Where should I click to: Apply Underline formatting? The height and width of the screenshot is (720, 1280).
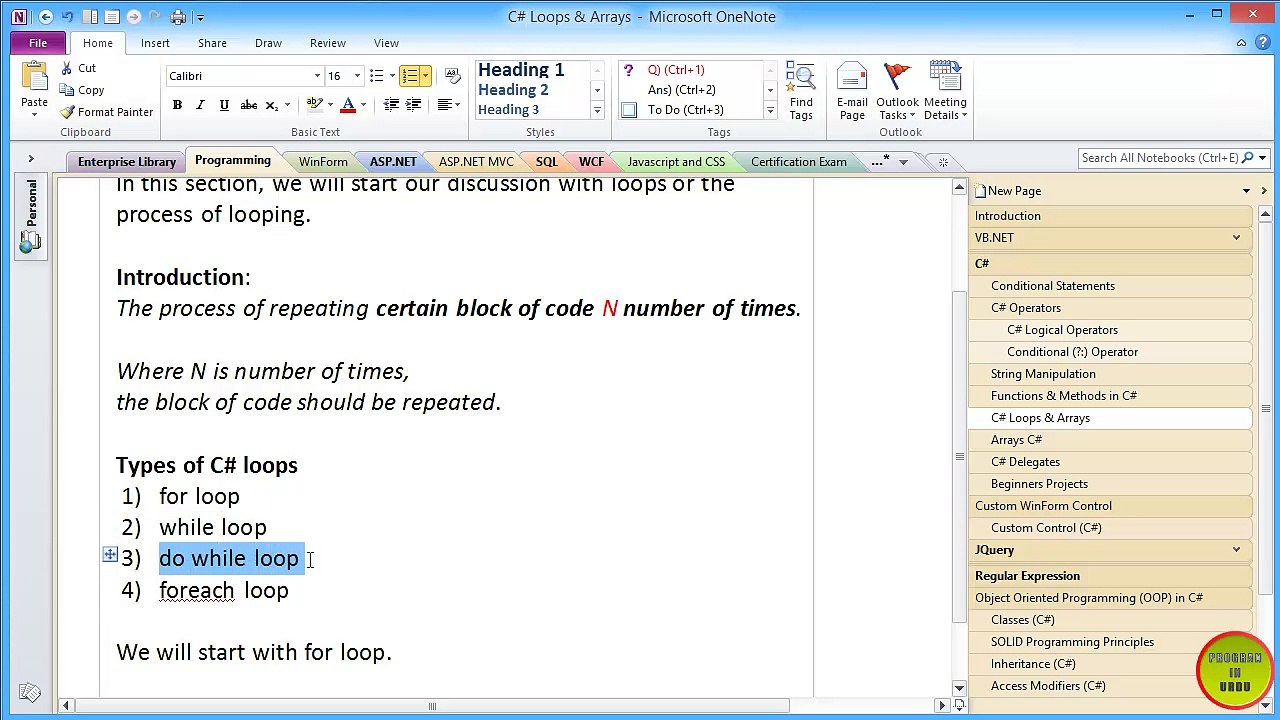coord(224,105)
